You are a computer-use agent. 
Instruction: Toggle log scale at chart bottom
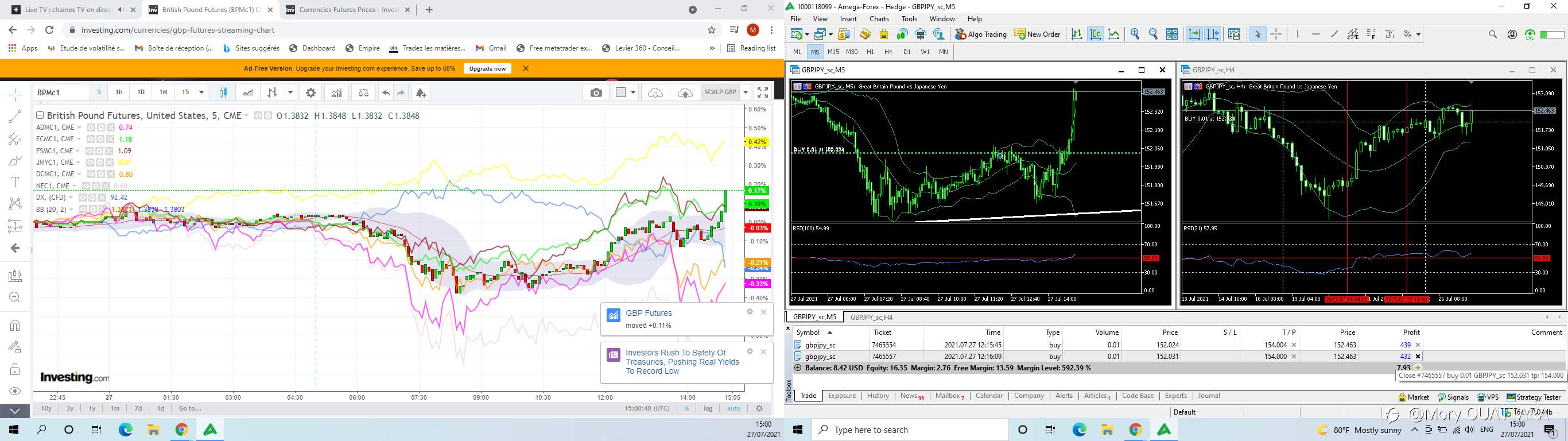(x=708, y=408)
